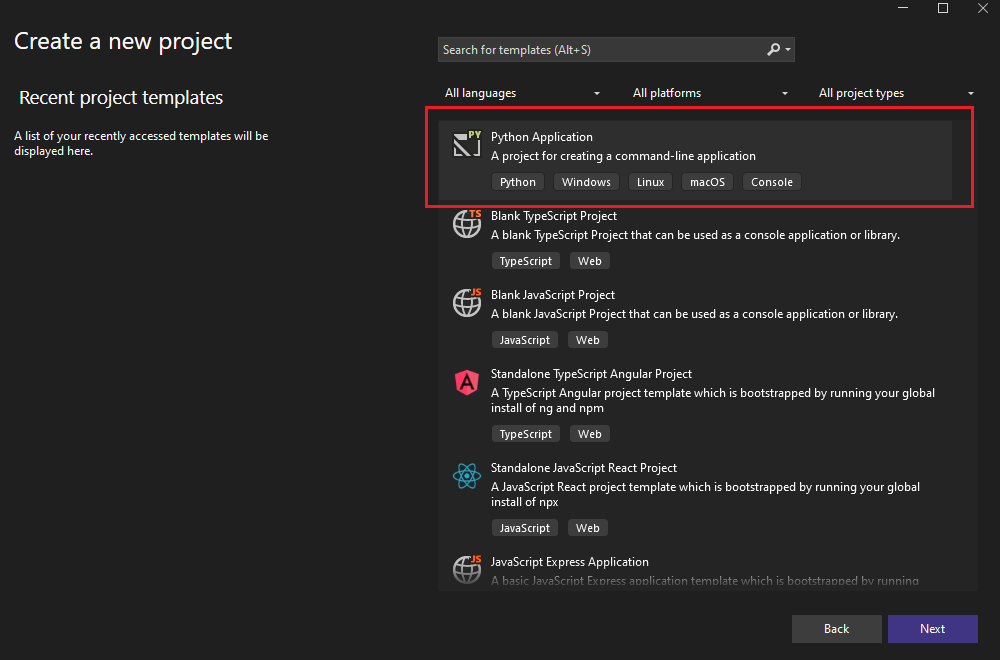Click the Blank TypeScript Project description text
Viewport: 1000px width, 660px height.
click(695, 235)
